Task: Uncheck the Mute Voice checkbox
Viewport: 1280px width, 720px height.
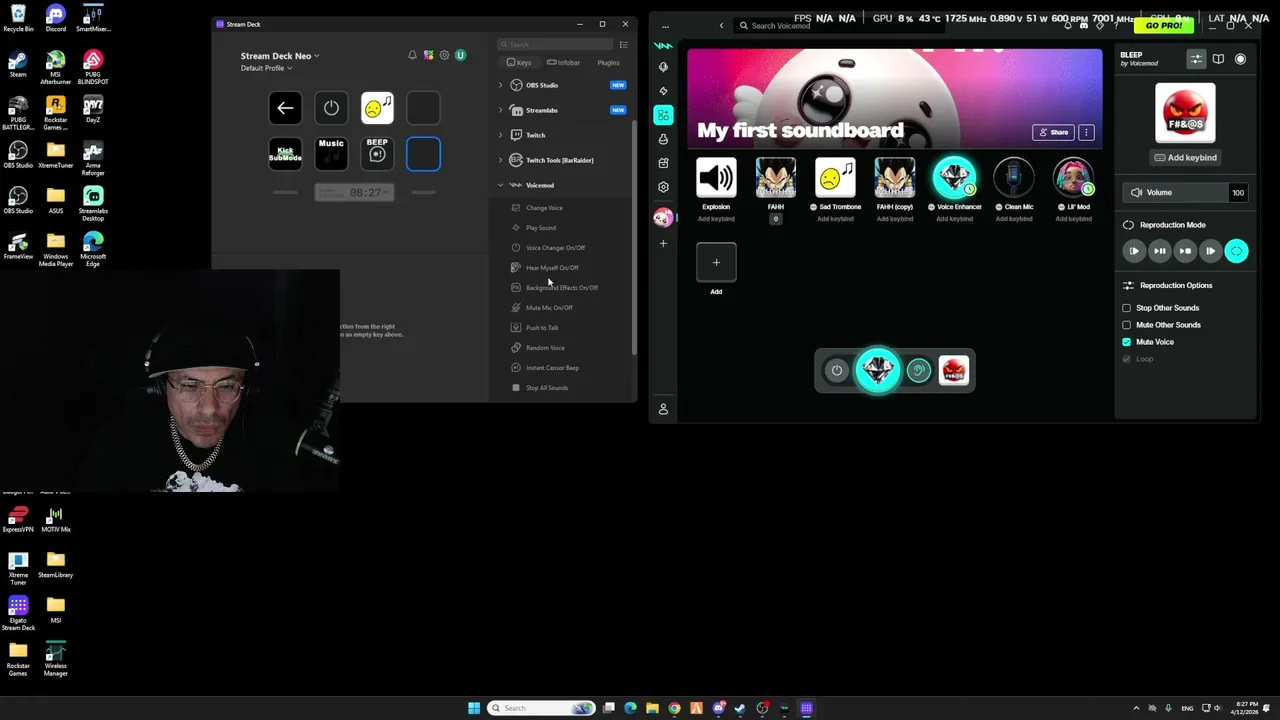Action: pyautogui.click(x=1127, y=342)
